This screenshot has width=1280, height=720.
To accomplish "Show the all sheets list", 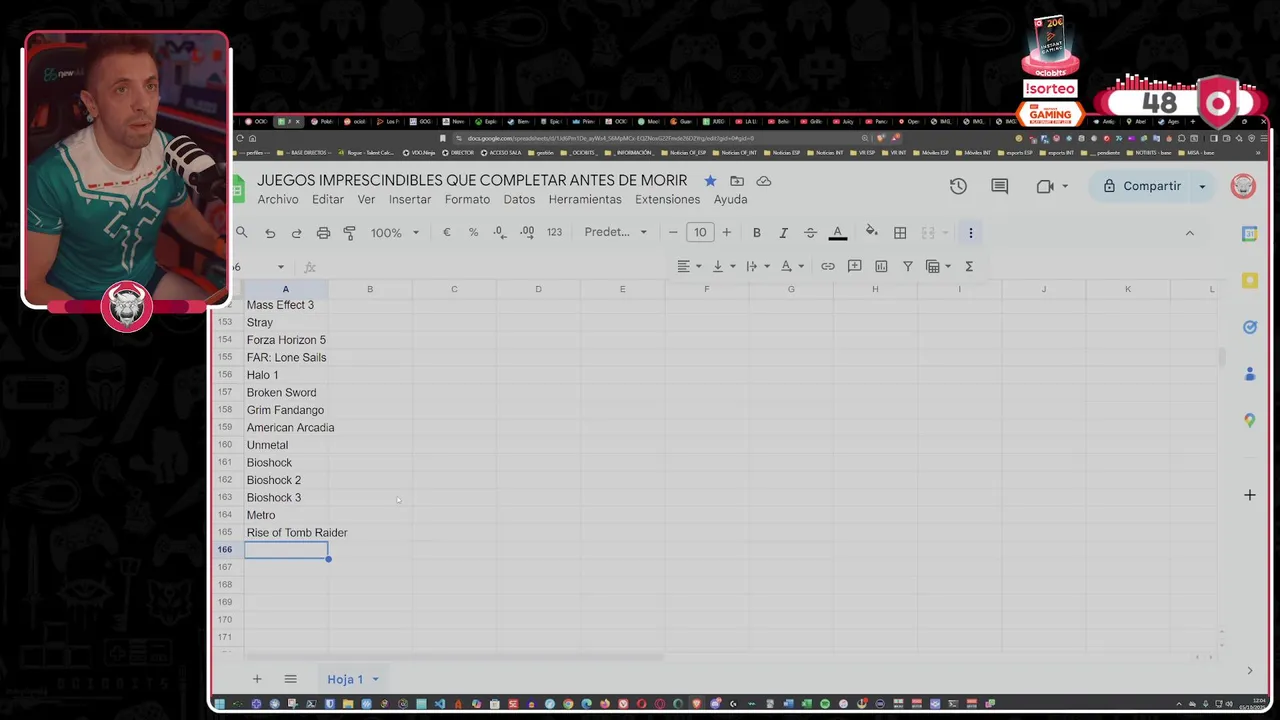I will 290,679.
